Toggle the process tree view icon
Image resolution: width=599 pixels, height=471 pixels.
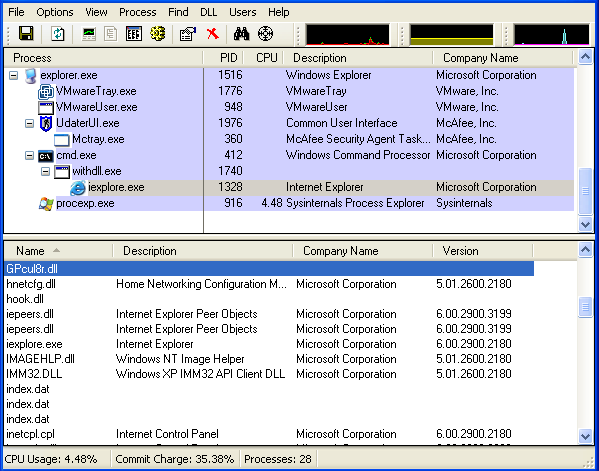point(111,34)
